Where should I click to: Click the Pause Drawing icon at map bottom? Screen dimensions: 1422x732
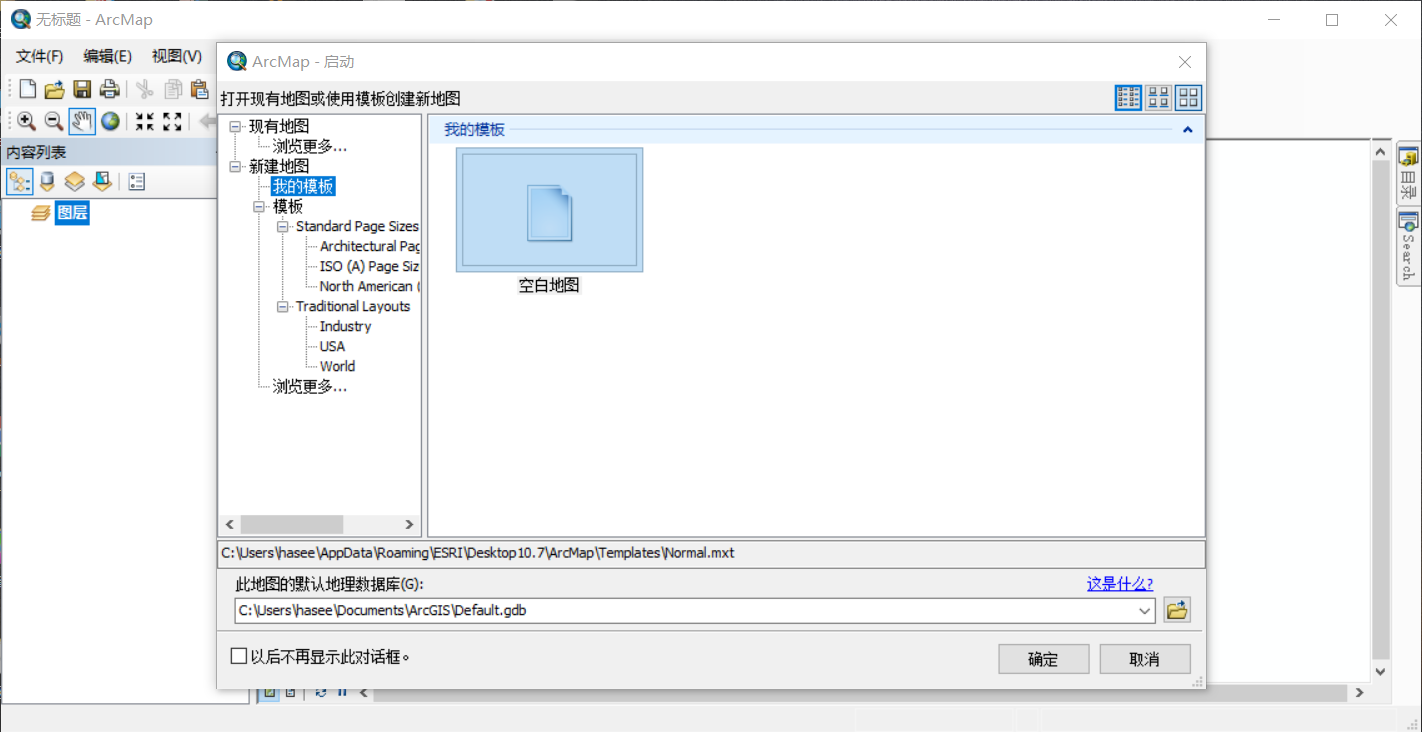point(342,692)
